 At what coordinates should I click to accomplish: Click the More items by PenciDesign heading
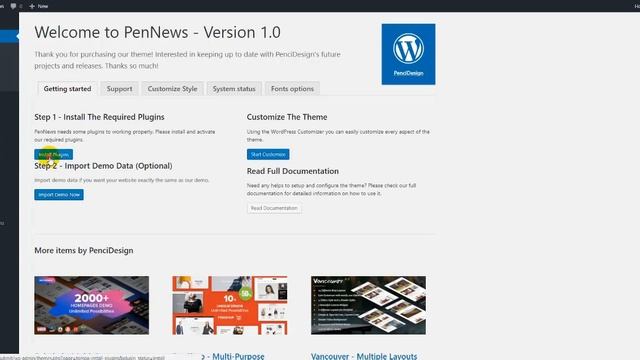(84, 250)
